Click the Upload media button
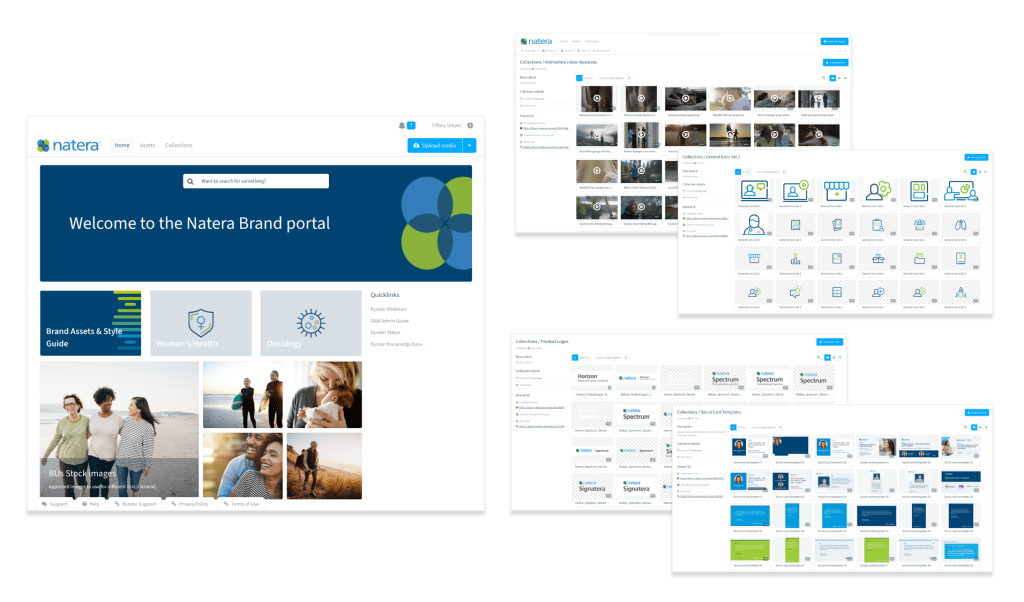 click(x=435, y=146)
